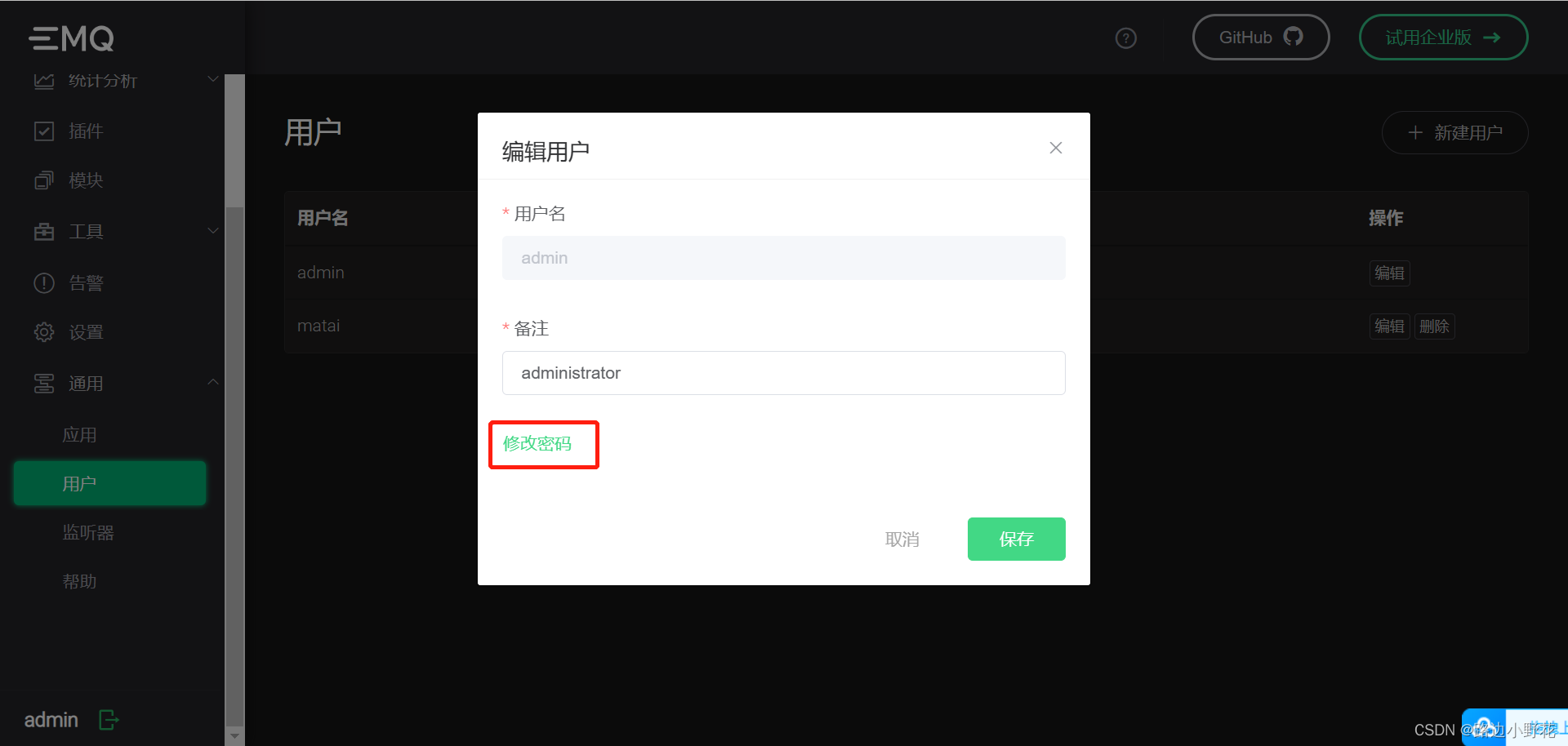Click the Cancel button in dialog
Screen dimensions: 1568x746
click(902, 539)
